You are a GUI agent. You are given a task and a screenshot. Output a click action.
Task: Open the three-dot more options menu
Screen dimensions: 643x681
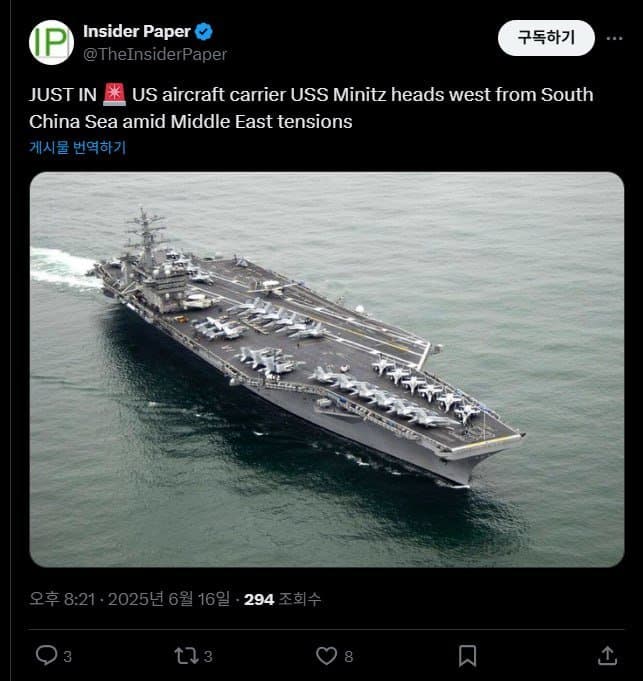pyautogui.click(x=614, y=38)
